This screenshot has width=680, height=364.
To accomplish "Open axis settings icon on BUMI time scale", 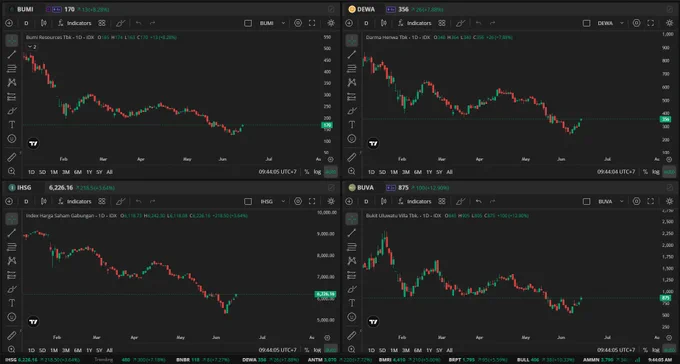I will [330, 159].
